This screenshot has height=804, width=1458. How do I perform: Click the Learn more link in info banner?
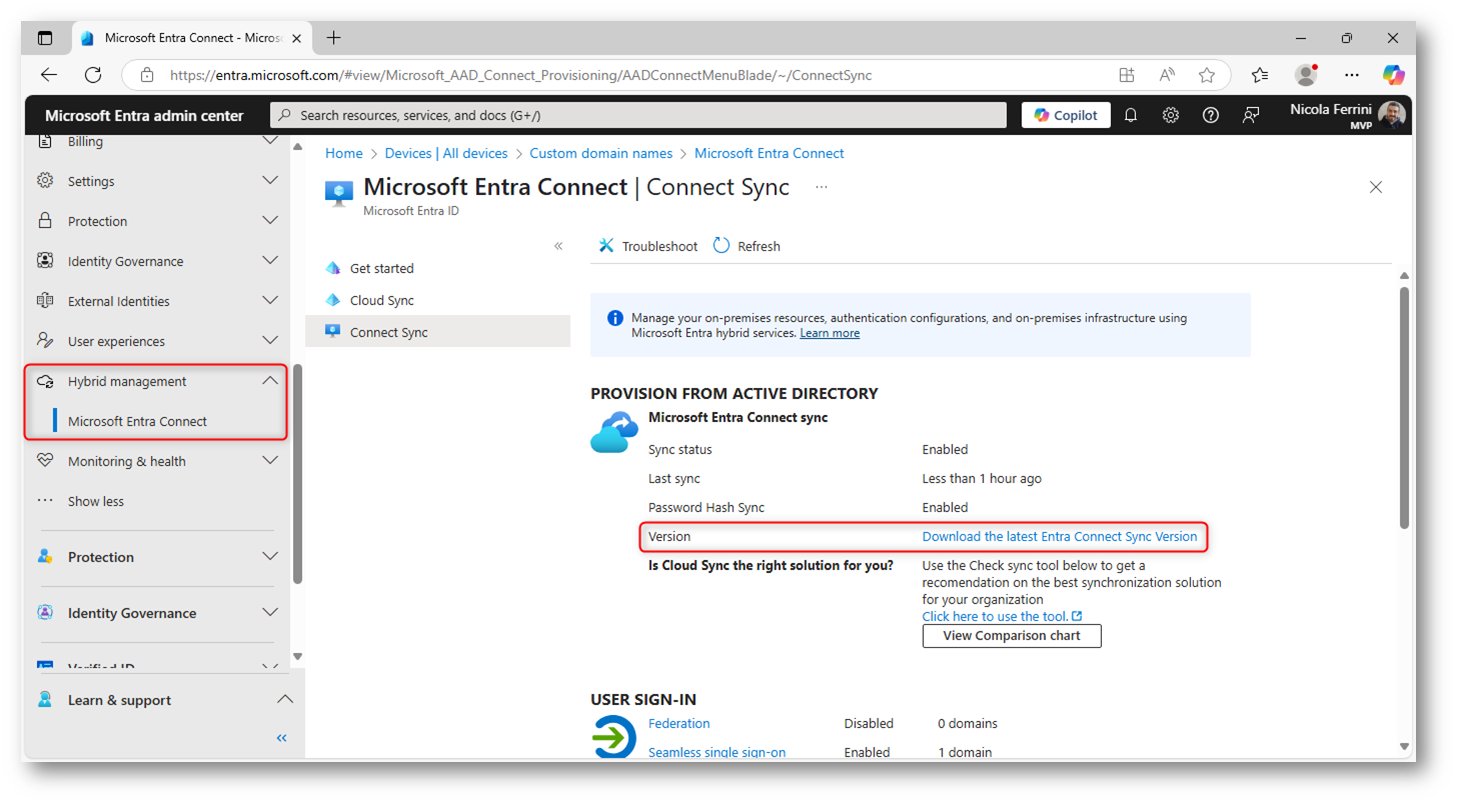click(x=830, y=333)
